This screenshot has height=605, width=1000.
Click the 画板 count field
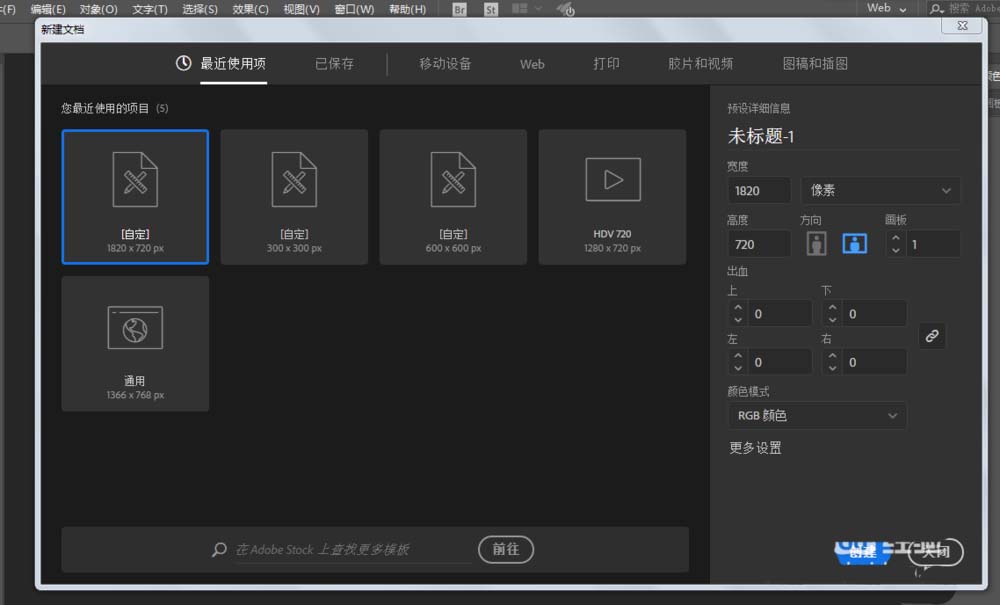pyautogui.click(x=933, y=244)
